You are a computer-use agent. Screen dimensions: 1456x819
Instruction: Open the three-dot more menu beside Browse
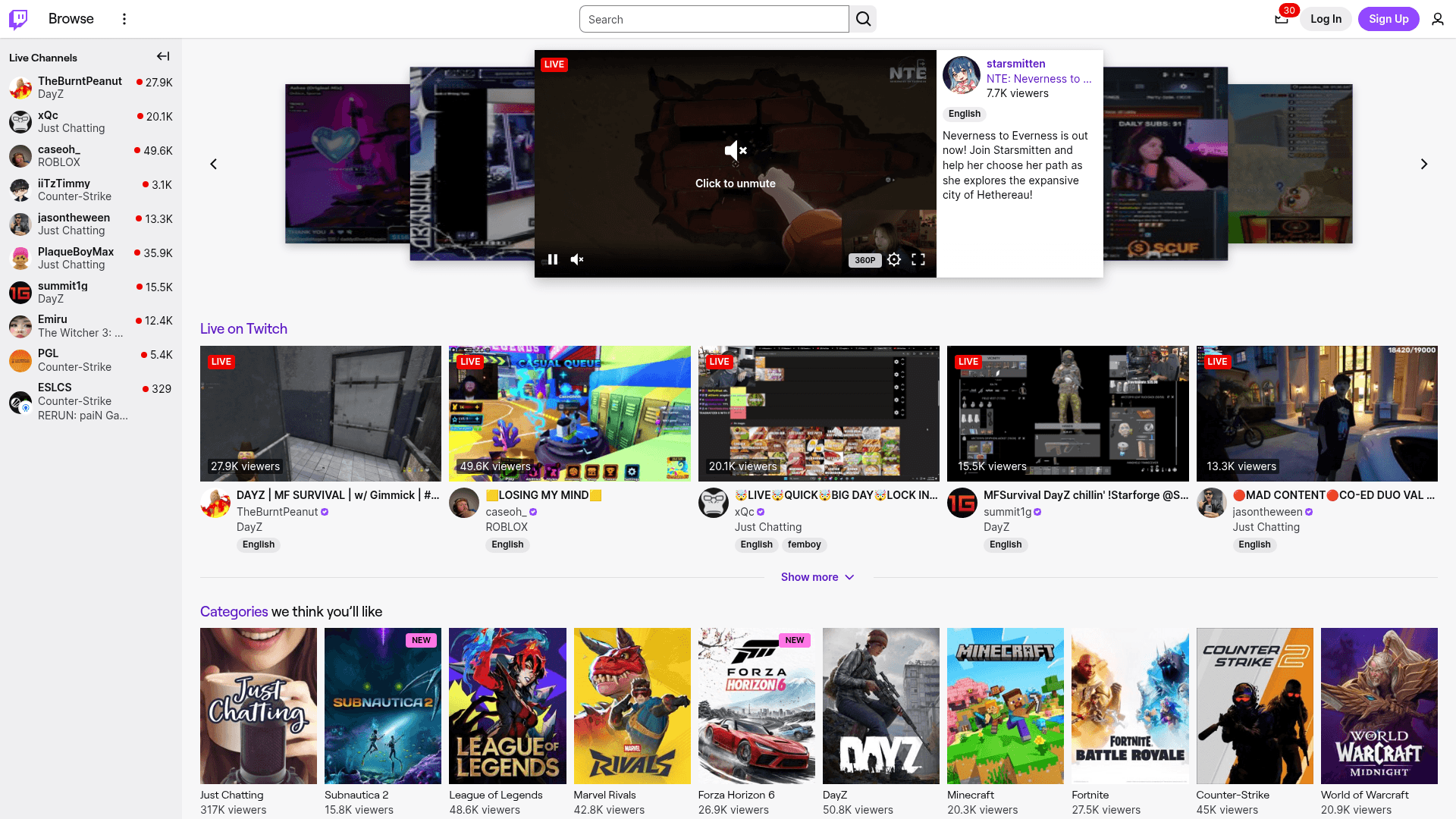pyautogui.click(x=124, y=19)
